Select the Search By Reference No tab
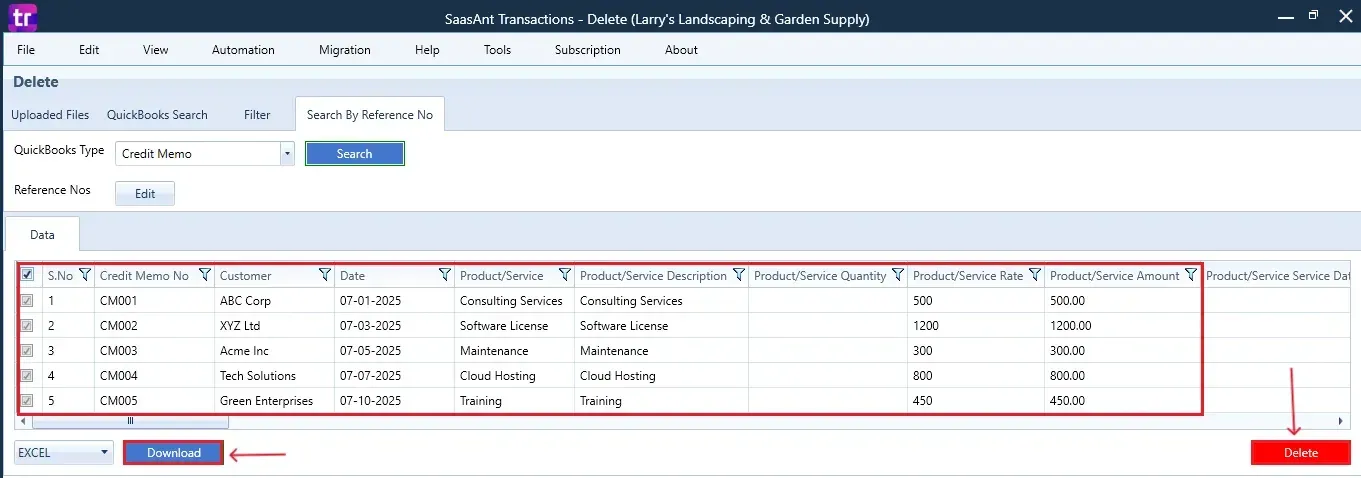Image resolution: width=1361 pixels, height=478 pixels. point(370,115)
